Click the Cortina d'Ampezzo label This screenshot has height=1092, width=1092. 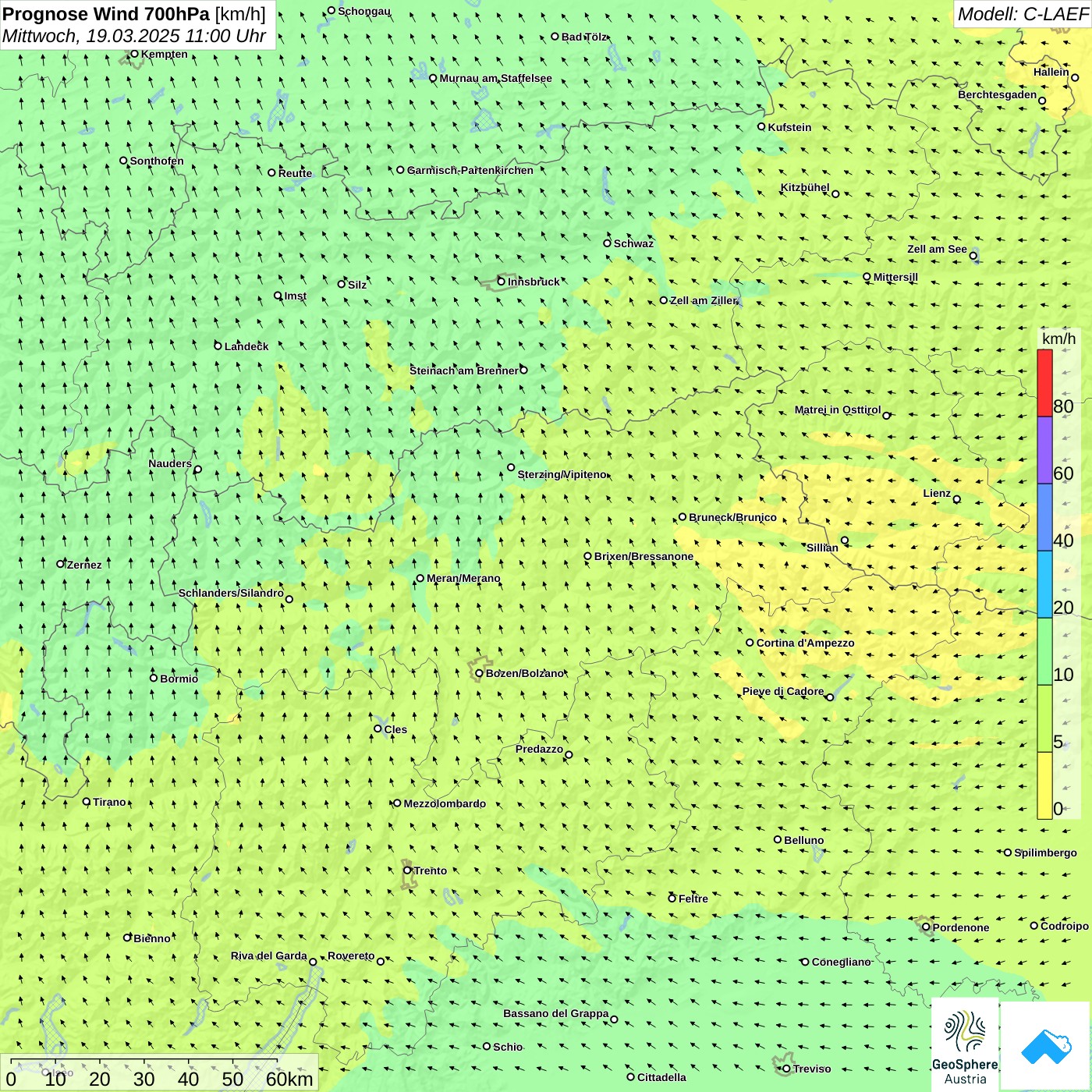pos(805,643)
